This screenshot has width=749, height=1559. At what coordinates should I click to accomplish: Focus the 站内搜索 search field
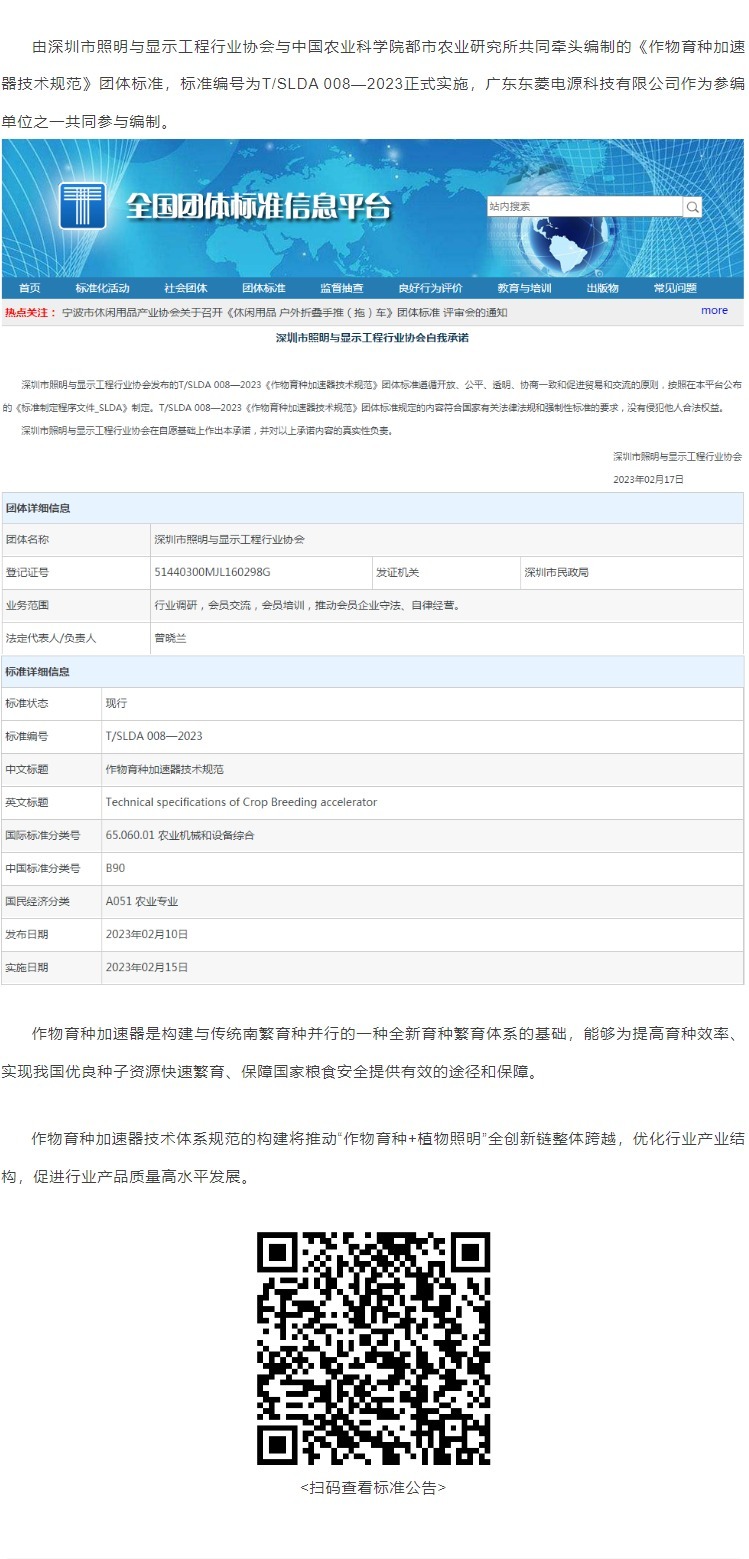pyautogui.click(x=585, y=207)
